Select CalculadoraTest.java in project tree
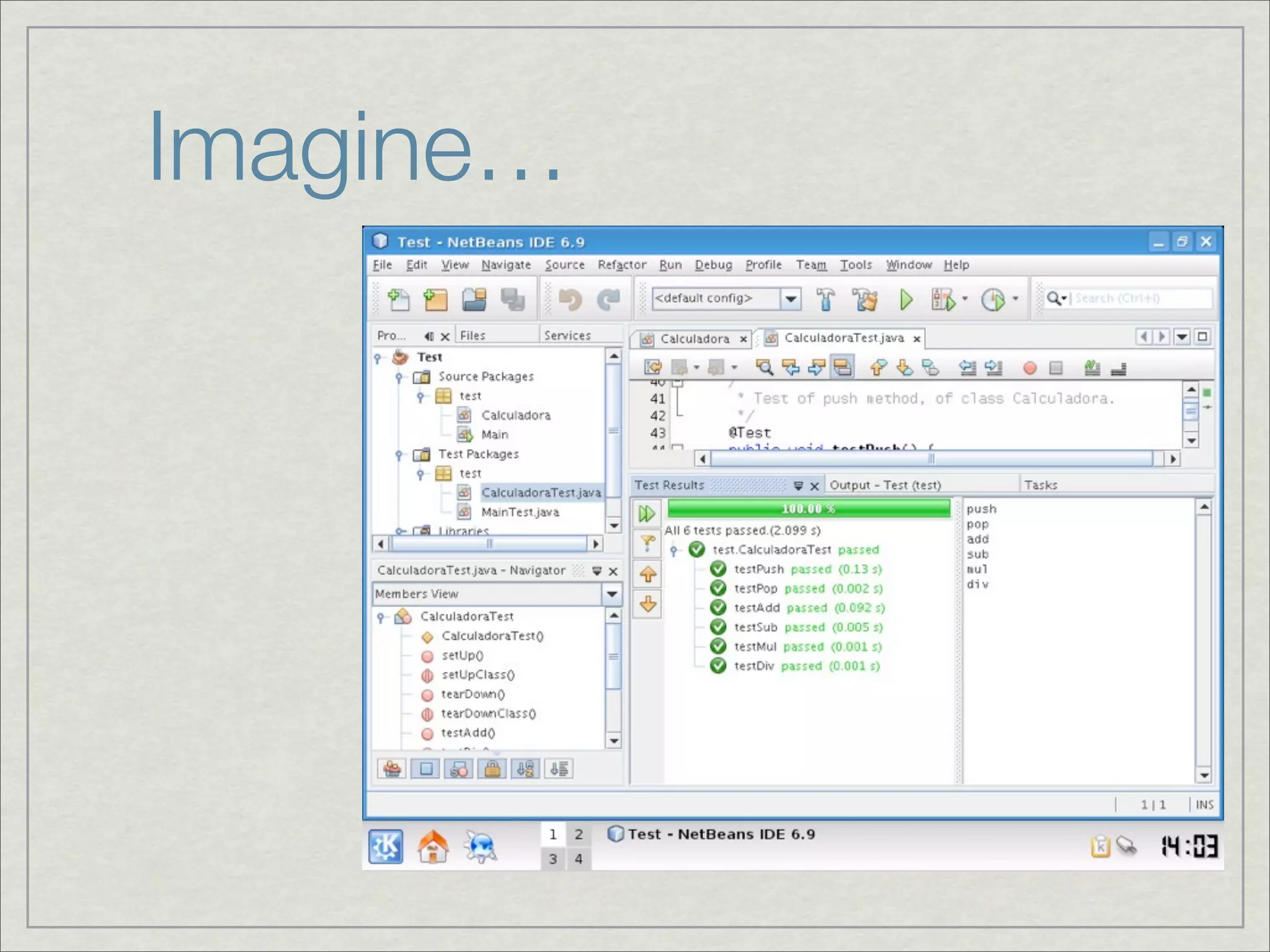1270x952 pixels. [541, 493]
